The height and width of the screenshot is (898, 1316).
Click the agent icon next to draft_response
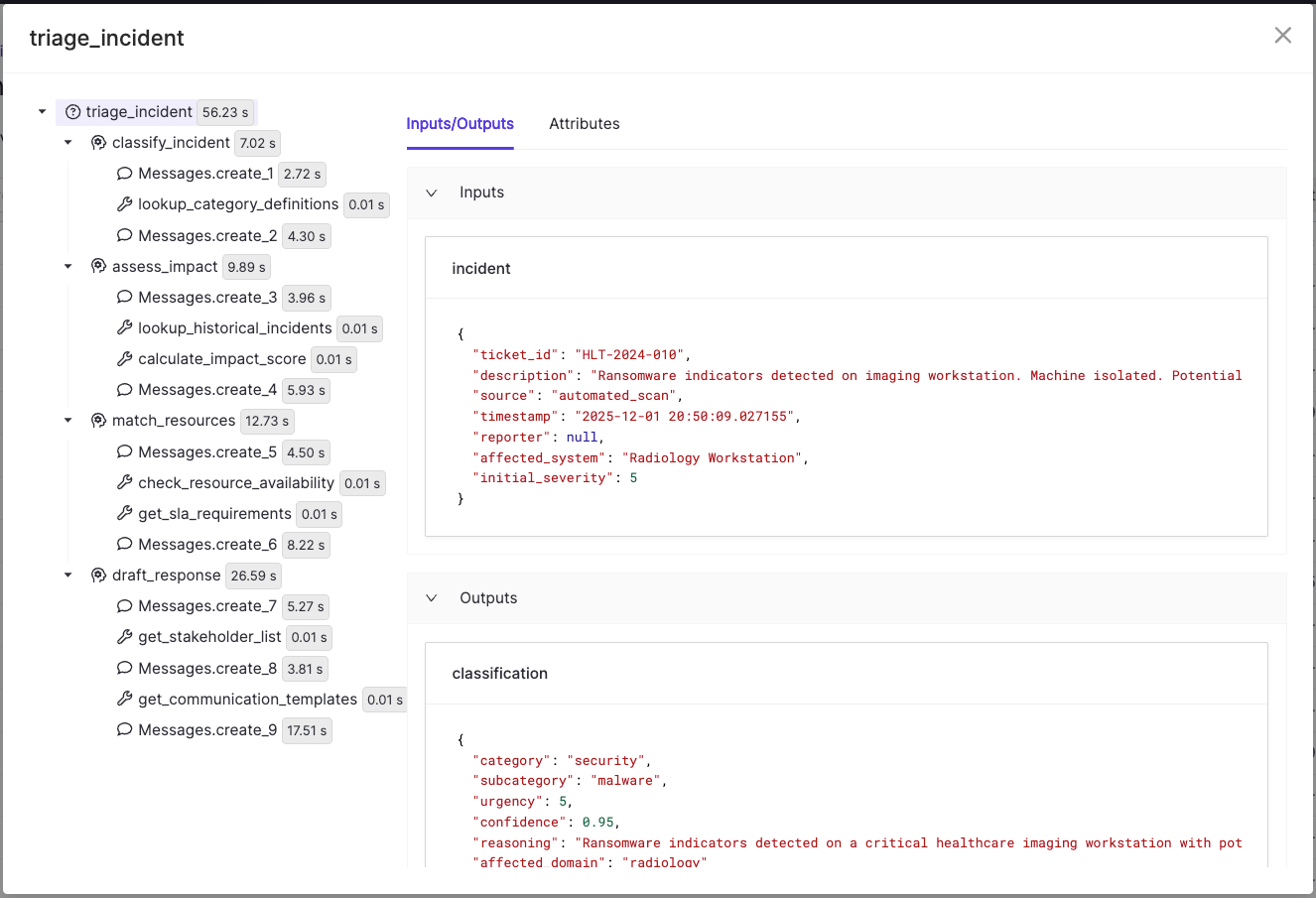point(98,576)
